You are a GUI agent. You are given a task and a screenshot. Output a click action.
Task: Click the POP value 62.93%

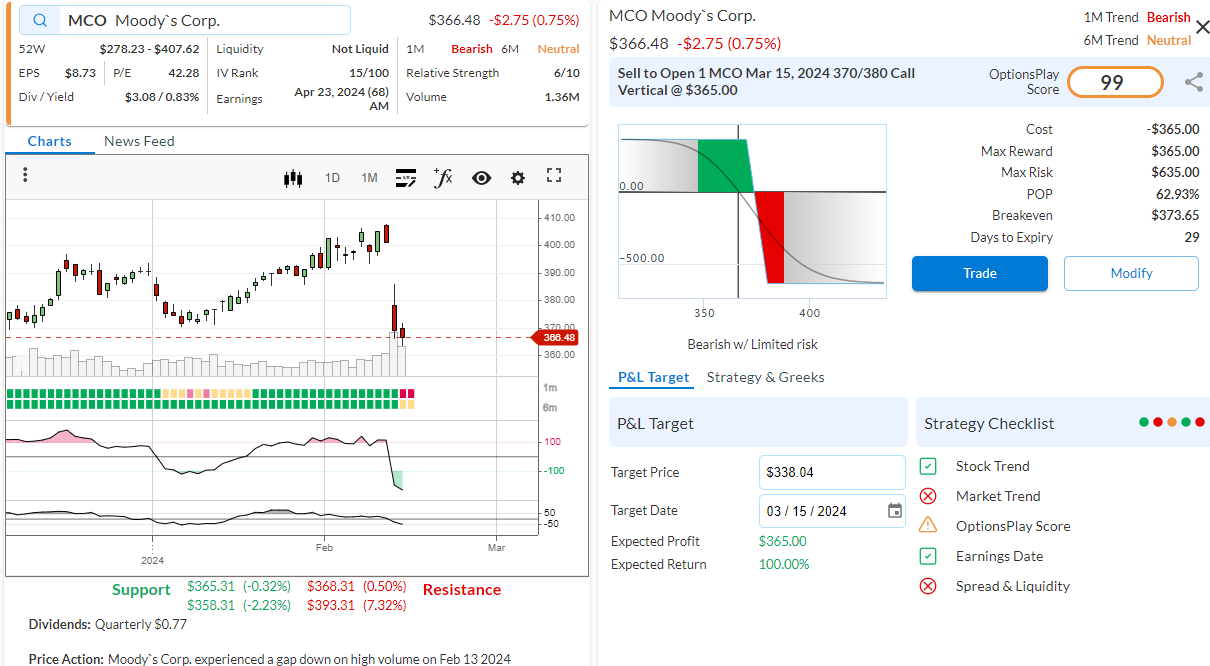coord(1177,194)
